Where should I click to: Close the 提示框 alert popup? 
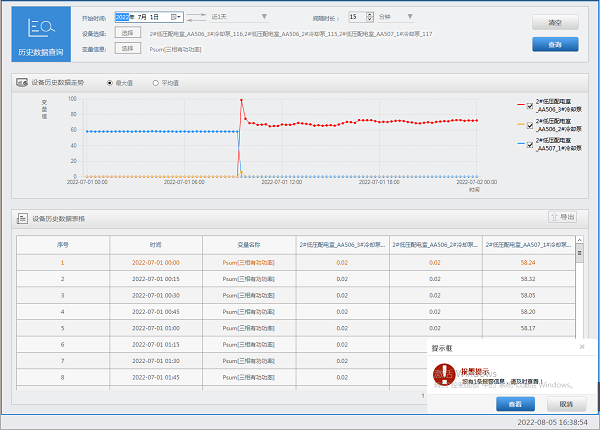click(x=582, y=347)
